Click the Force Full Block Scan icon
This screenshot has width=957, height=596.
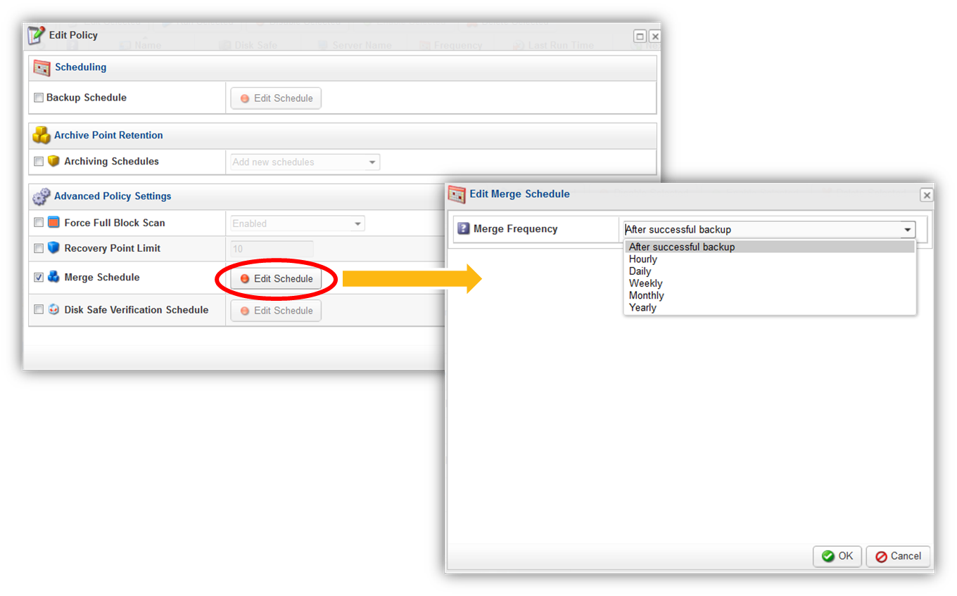pos(54,223)
